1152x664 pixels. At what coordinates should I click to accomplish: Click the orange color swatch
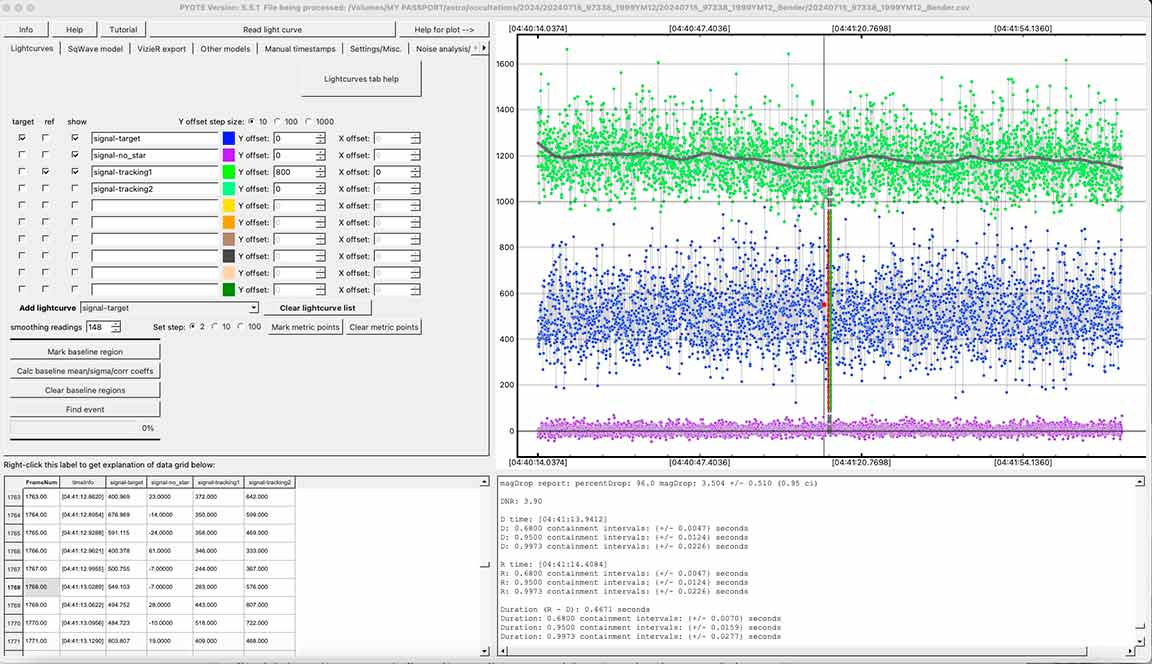[228, 223]
